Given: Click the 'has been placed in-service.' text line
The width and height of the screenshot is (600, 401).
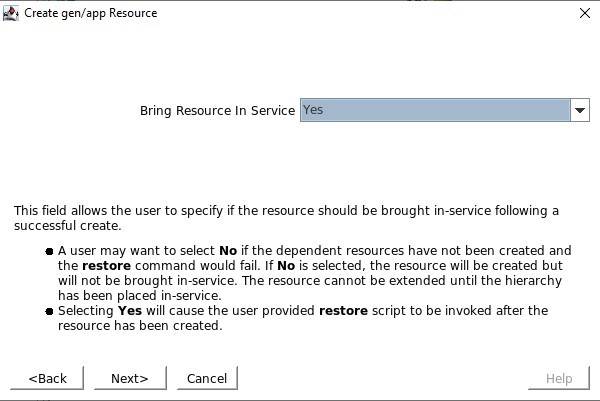Looking at the screenshot, I should (x=140, y=296).
